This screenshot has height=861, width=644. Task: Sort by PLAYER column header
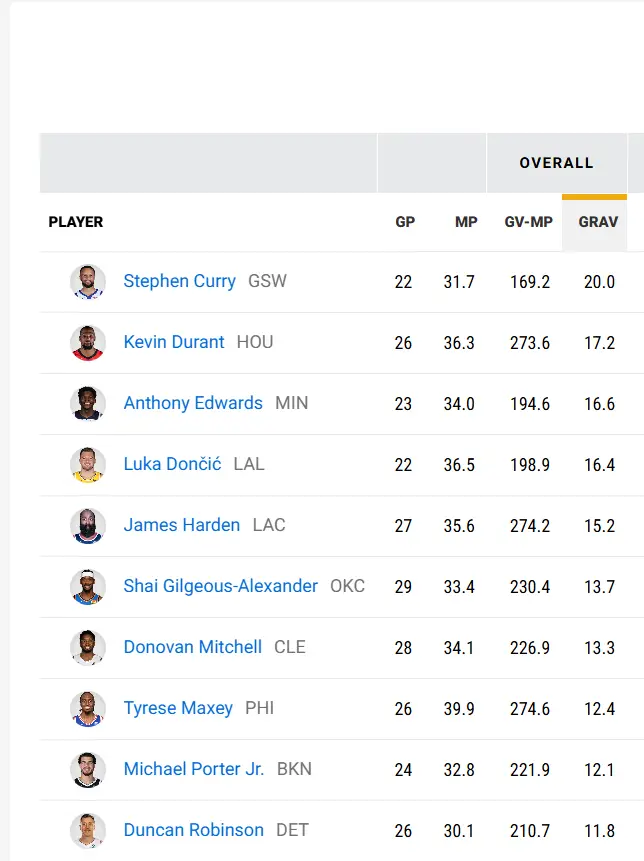pyautogui.click(x=76, y=222)
